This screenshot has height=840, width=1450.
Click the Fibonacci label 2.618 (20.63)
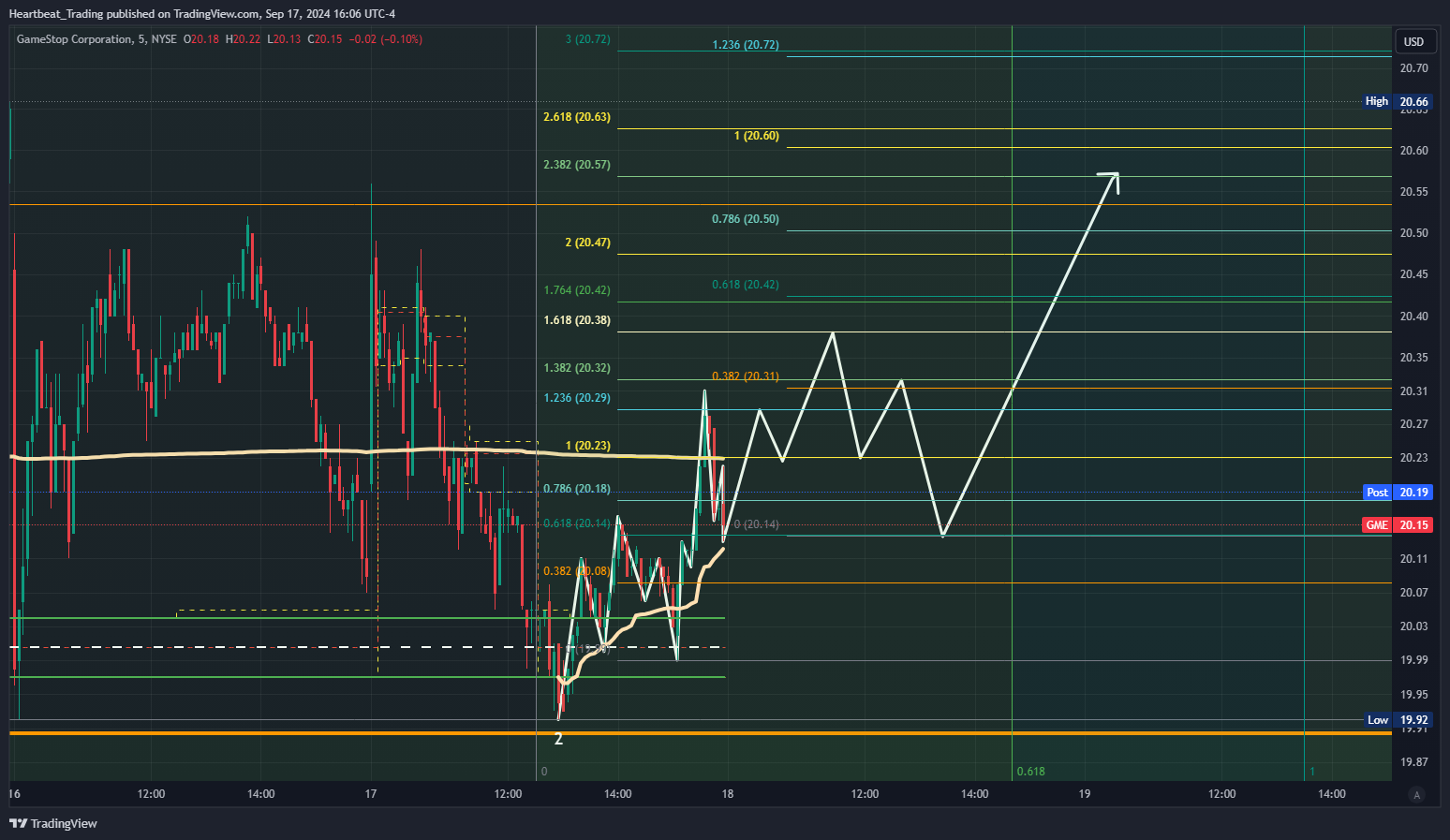pyautogui.click(x=577, y=117)
